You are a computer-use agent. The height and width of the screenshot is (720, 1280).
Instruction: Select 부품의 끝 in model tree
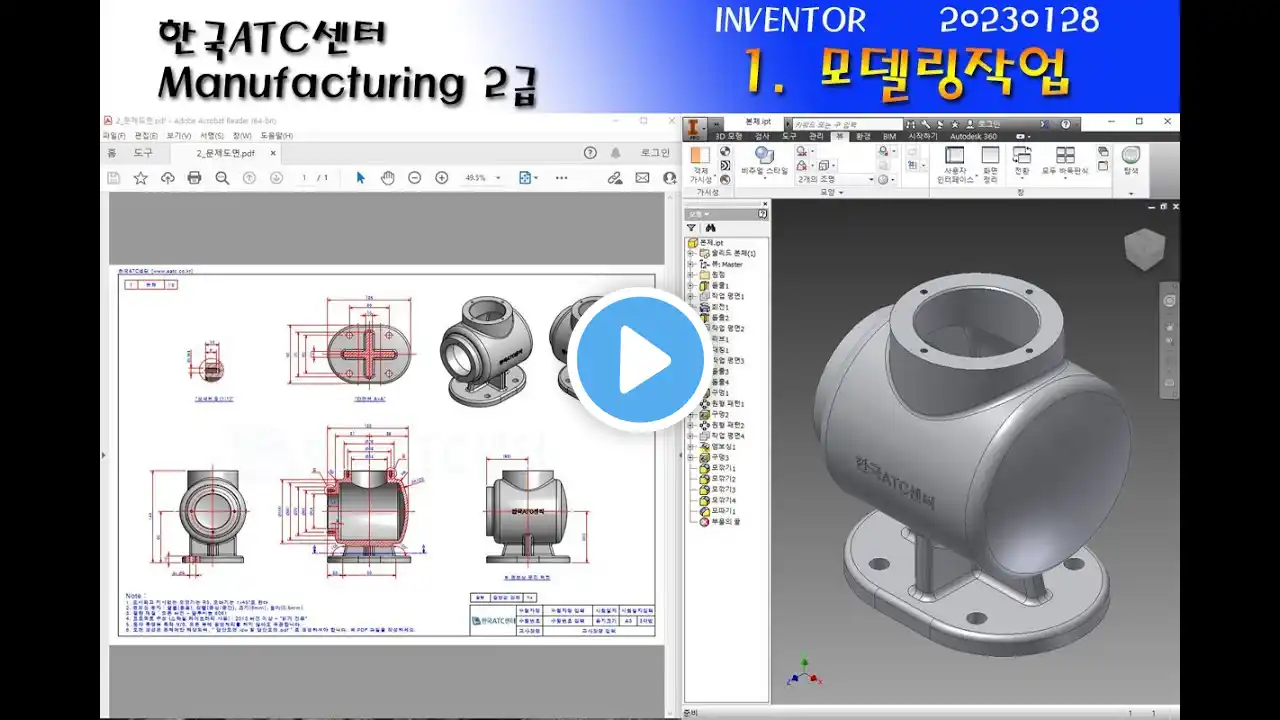point(718,522)
